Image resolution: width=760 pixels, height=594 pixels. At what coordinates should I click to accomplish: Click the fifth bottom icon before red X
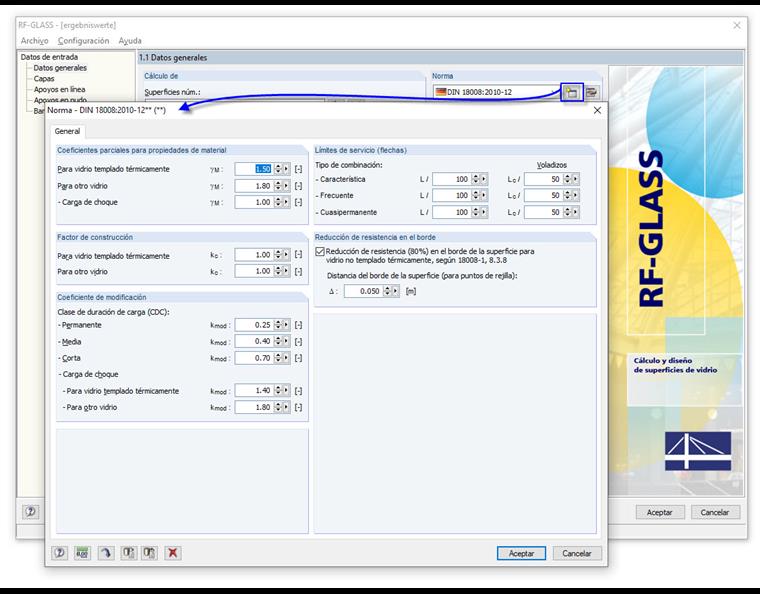[x=149, y=553]
